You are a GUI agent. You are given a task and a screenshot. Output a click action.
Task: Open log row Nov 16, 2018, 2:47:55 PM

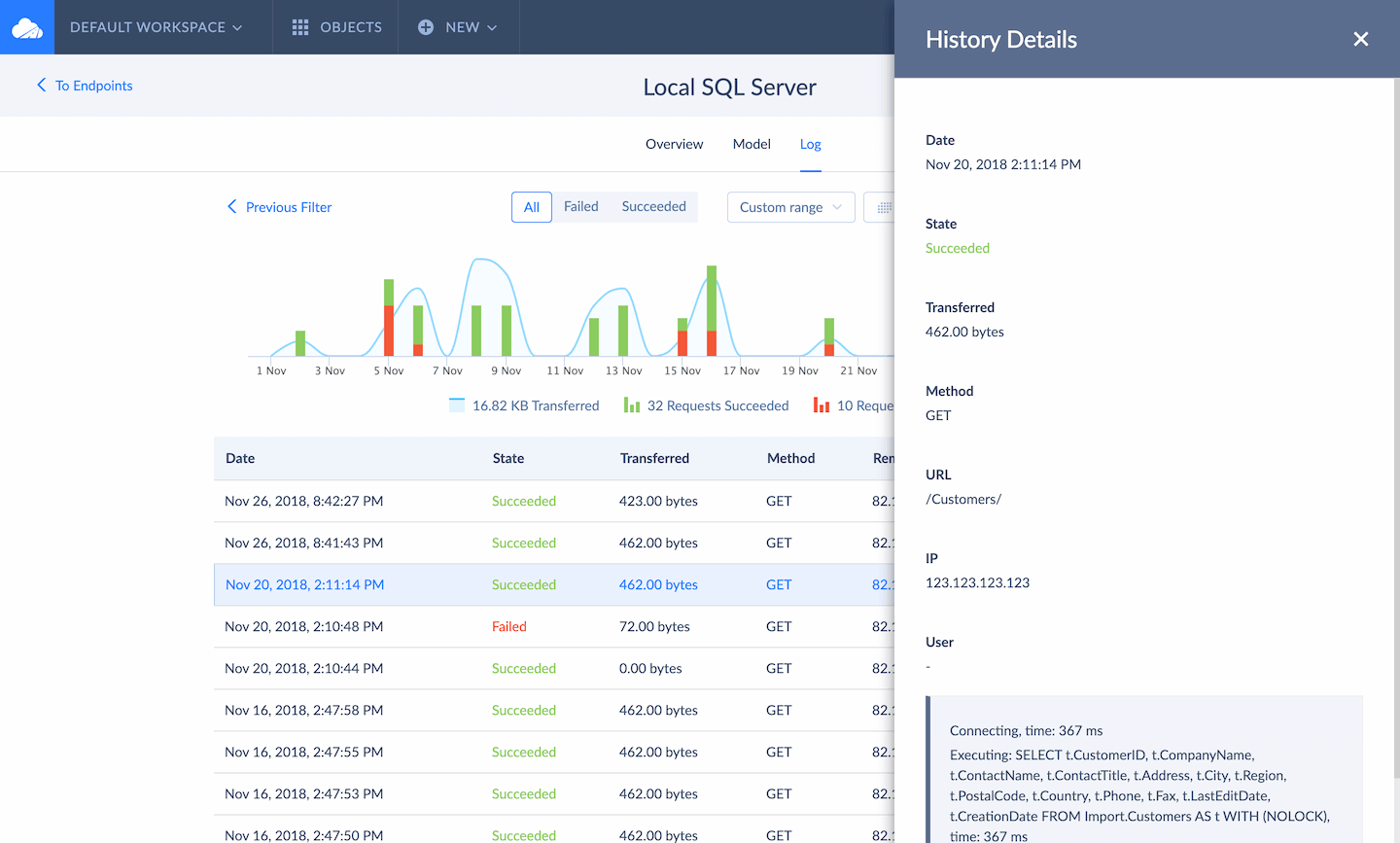554,752
